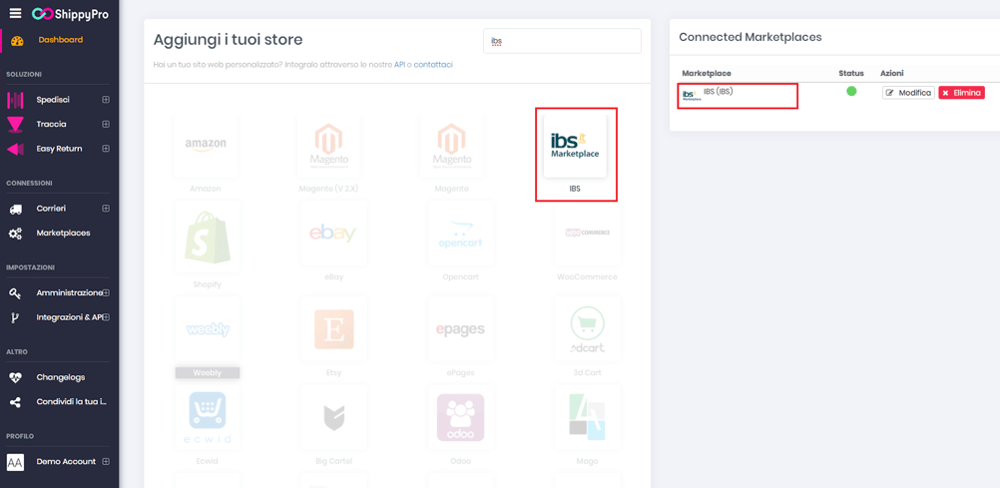Focus the store search field containing ibs

[x=562, y=41]
